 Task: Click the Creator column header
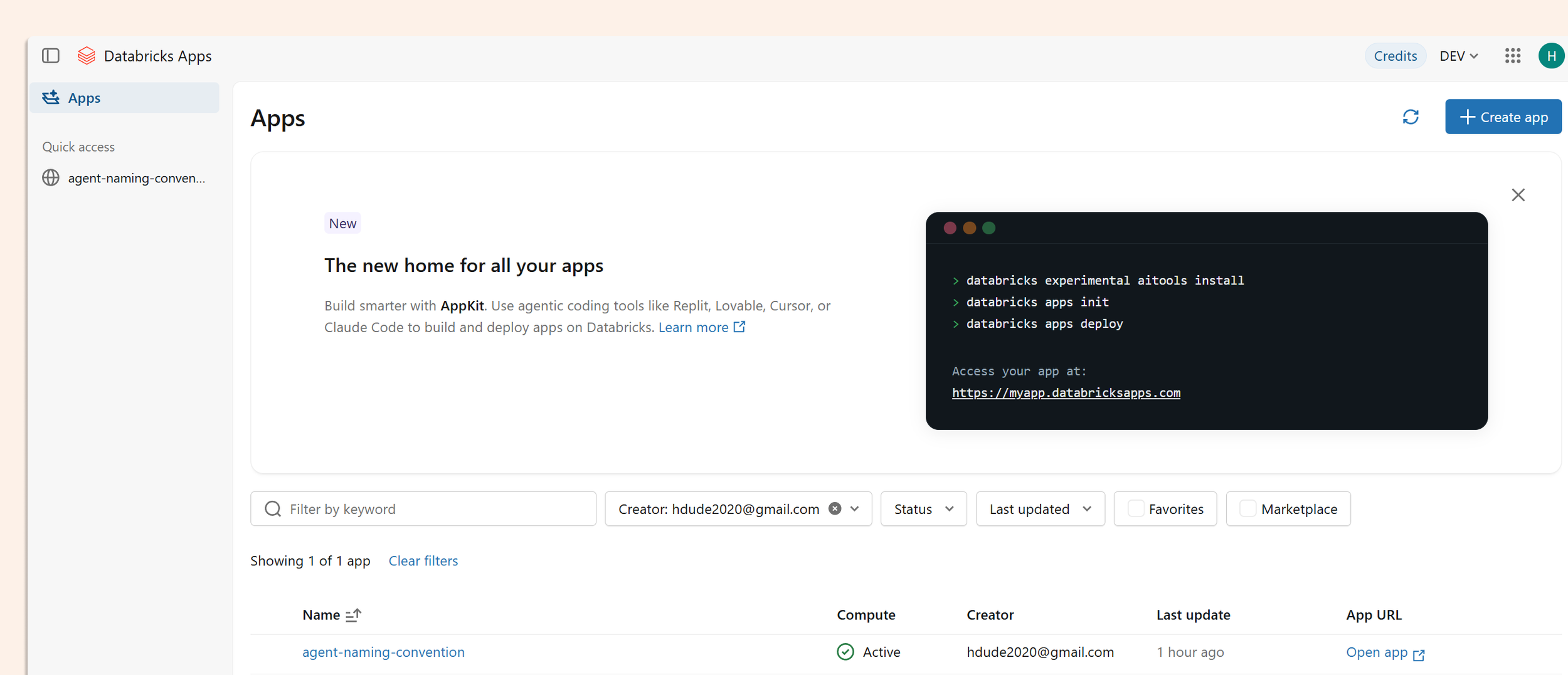coord(990,615)
